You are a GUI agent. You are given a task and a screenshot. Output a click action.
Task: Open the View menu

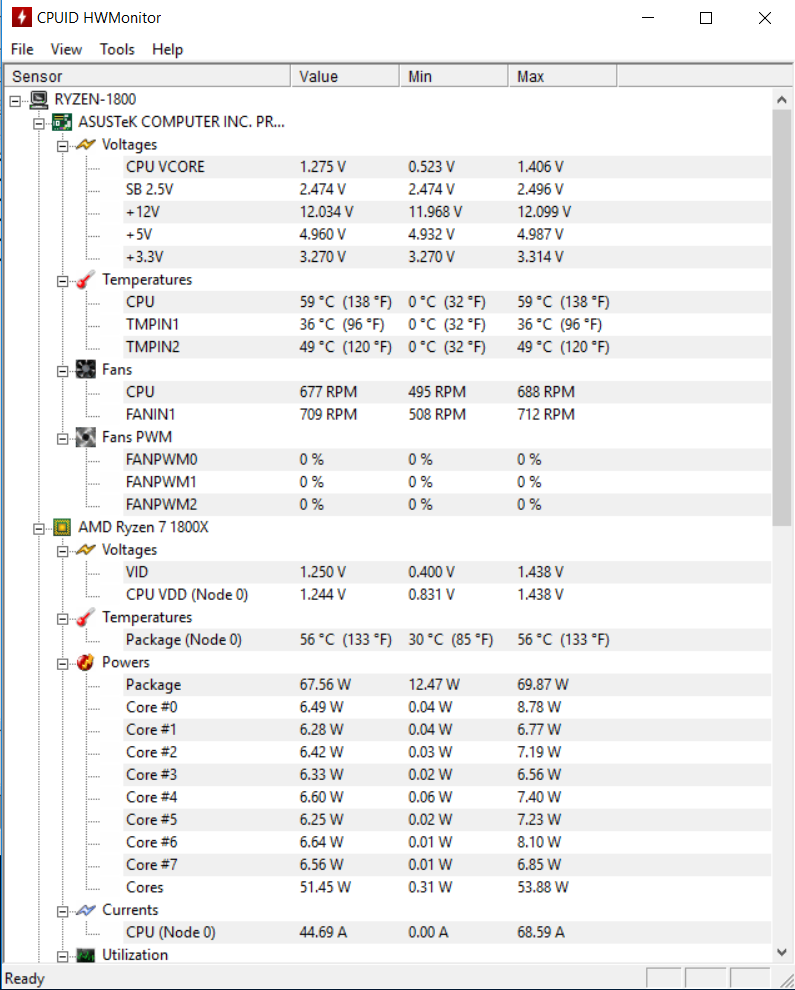pyautogui.click(x=66, y=49)
